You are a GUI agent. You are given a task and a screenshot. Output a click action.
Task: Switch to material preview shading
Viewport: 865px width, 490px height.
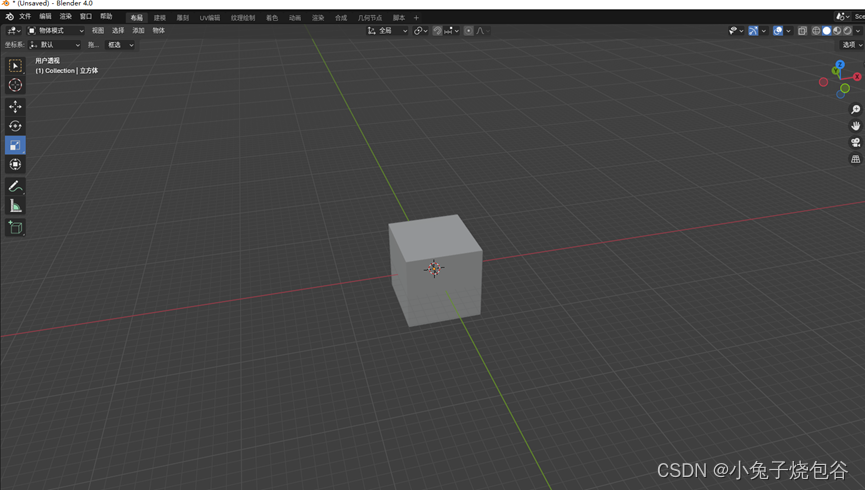[x=837, y=31]
